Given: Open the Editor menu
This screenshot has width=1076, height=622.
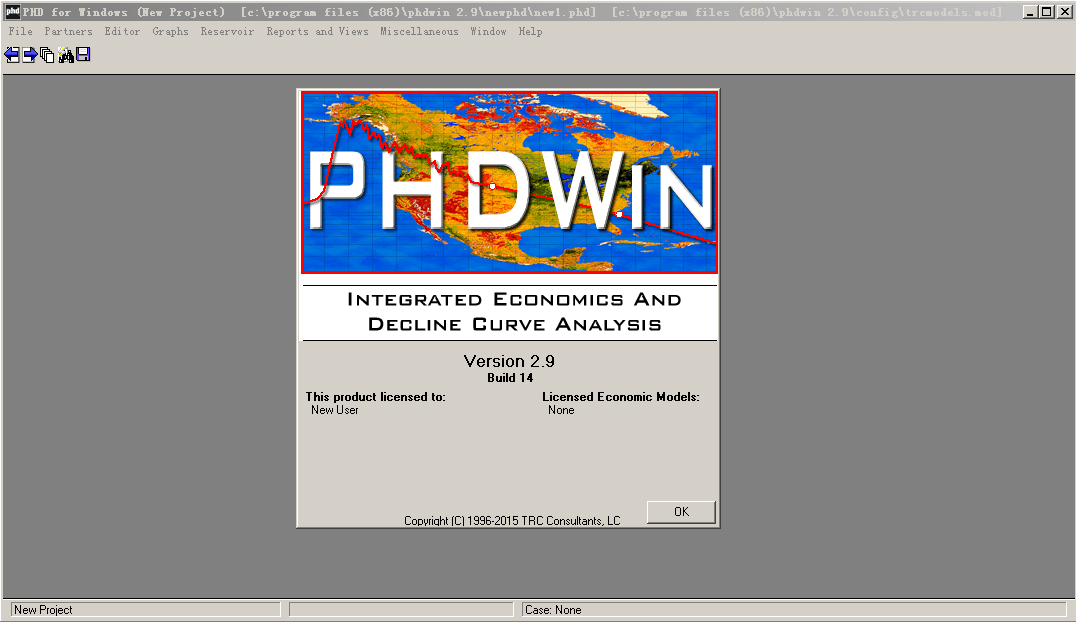Looking at the screenshot, I should click(122, 32).
